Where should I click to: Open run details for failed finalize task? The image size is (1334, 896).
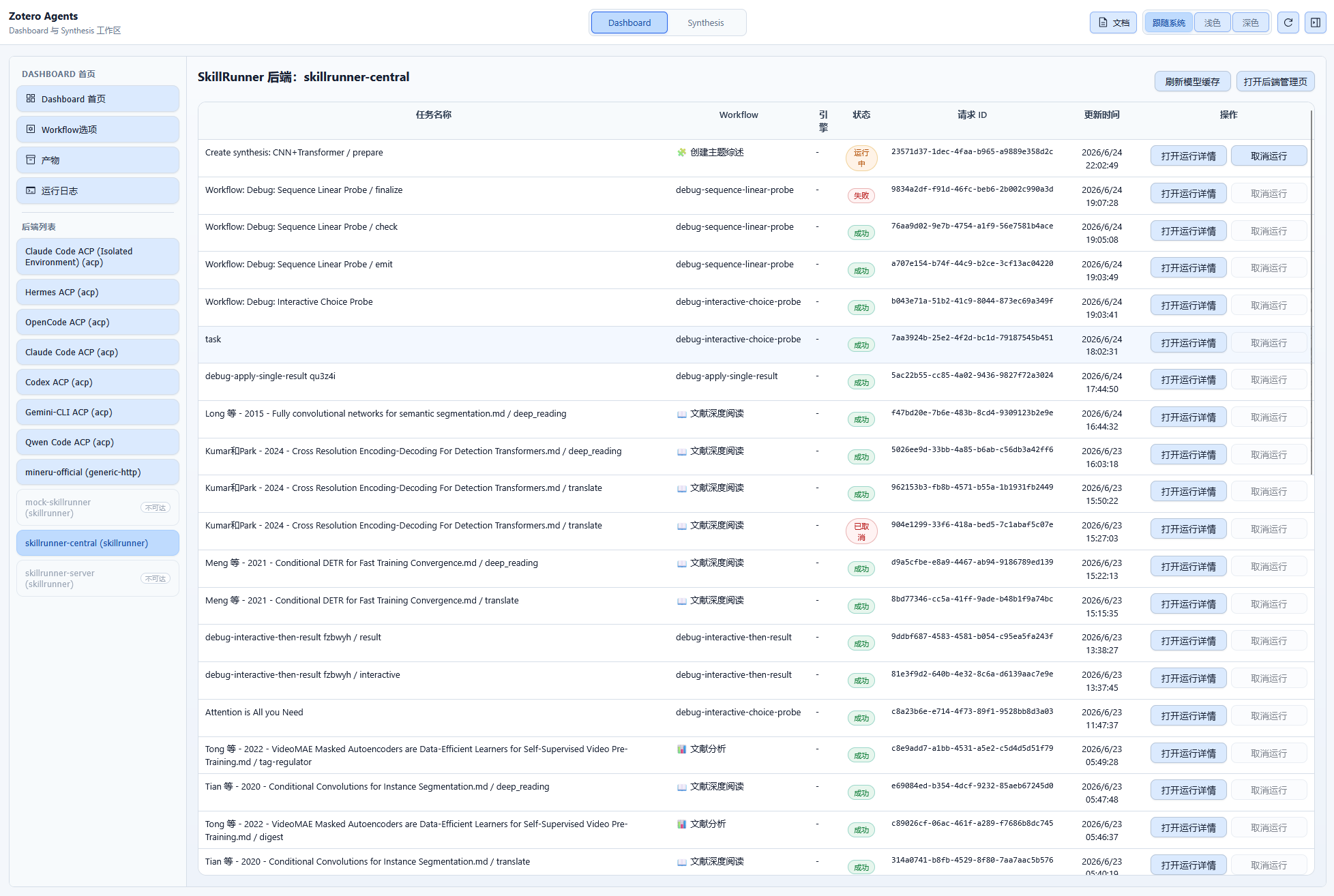[1188, 194]
